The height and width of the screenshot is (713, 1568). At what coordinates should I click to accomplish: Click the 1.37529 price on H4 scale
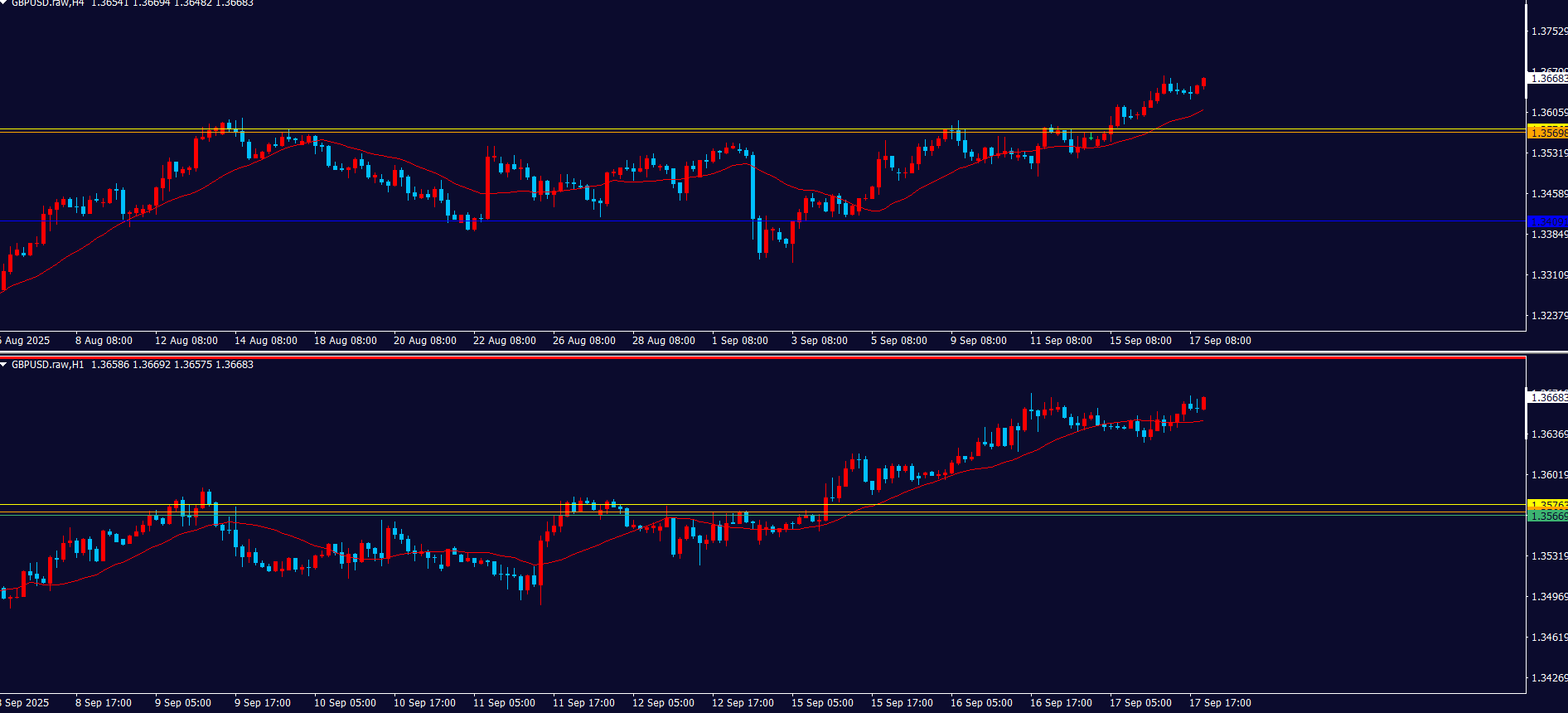tap(1548, 32)
